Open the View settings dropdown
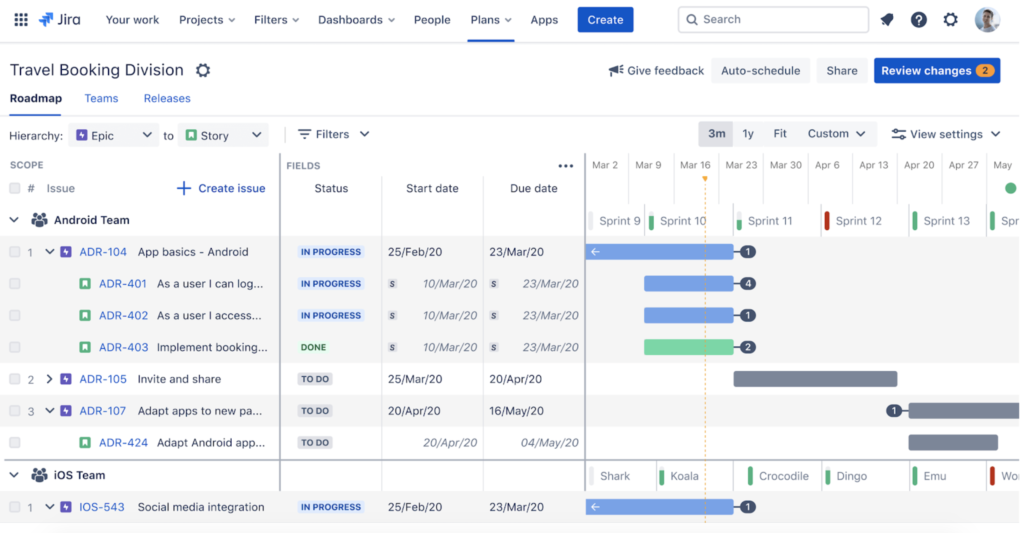The height and width of the screenshot is (533, 1024). tap(946, 135)
